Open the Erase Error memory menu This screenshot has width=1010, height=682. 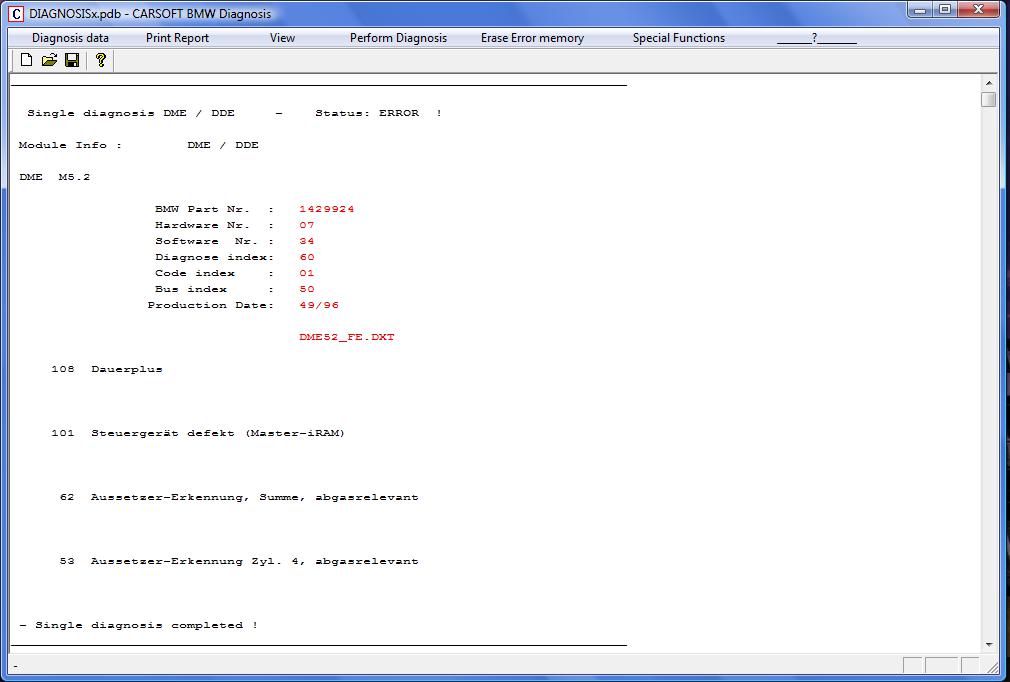pos(532,38)
